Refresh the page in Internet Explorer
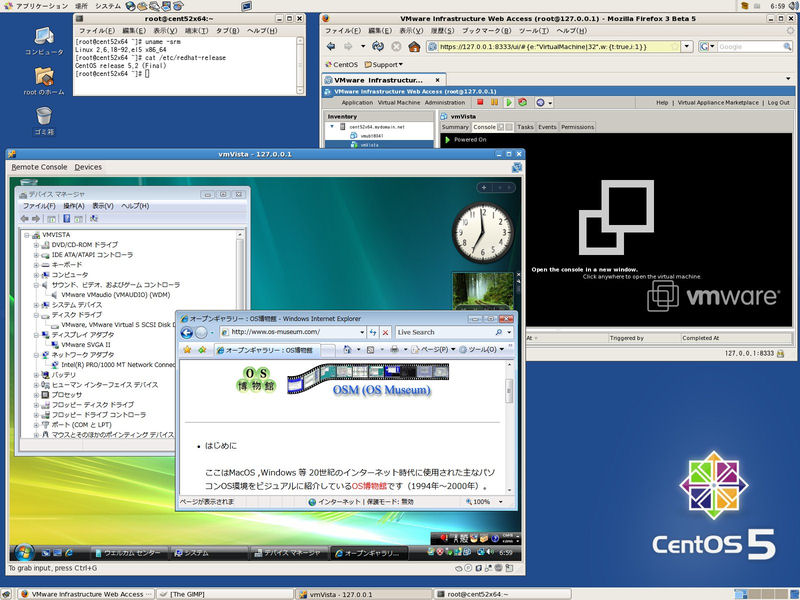Viewport: 800px width, 600px height. pyautogui.click(x=373, y=333)
